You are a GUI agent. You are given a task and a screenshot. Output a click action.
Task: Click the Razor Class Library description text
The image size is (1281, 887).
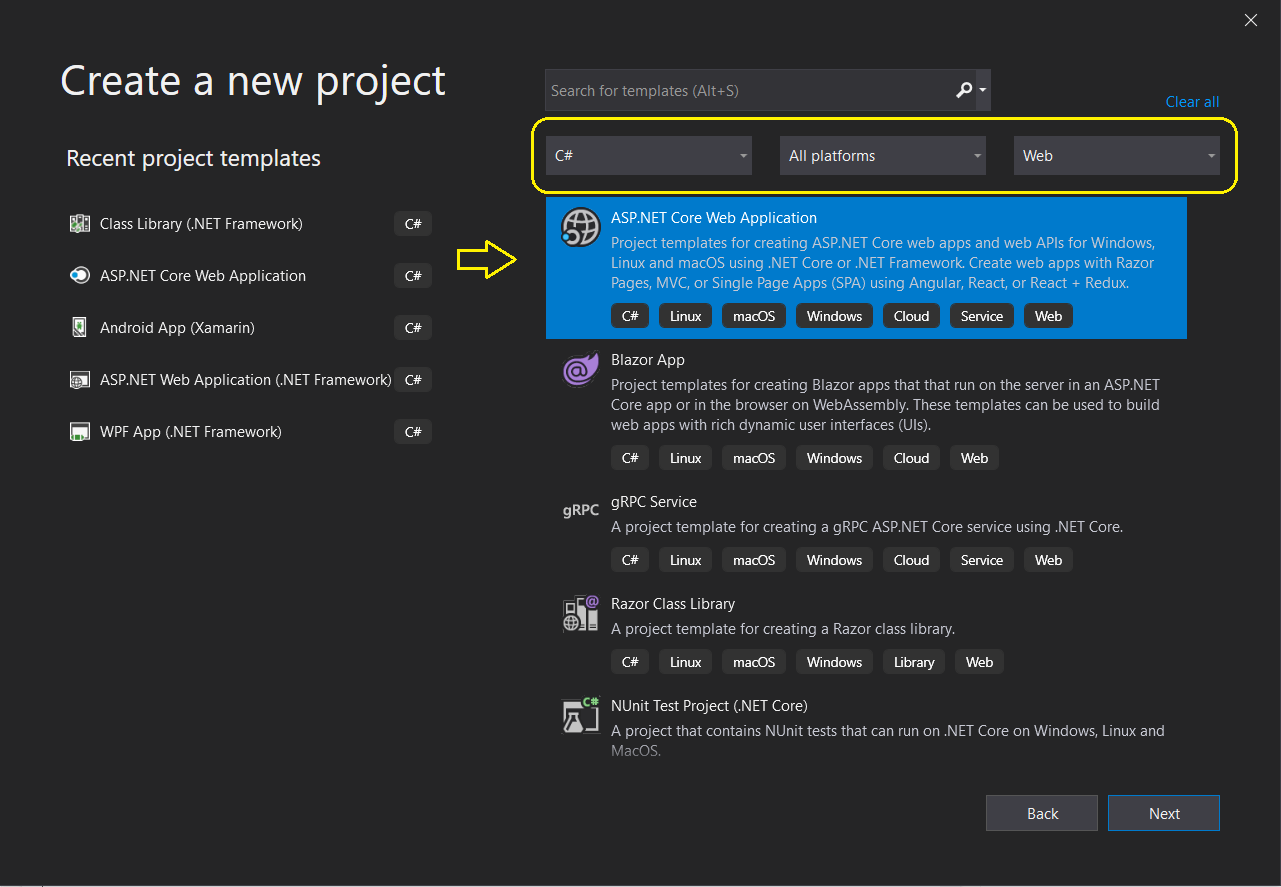[783, 629]
